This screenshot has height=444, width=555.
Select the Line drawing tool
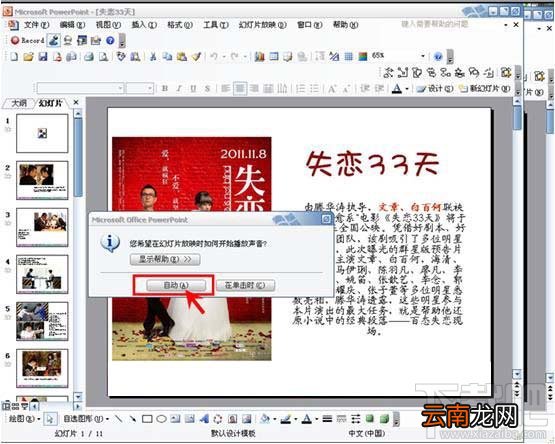pos(119,419)
